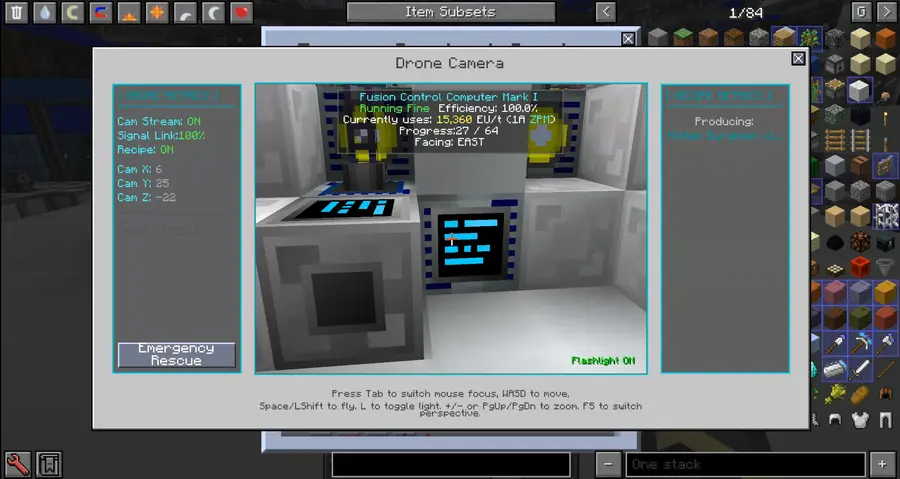
Task: Select the oak planks block item
Action: pos(784,37)
